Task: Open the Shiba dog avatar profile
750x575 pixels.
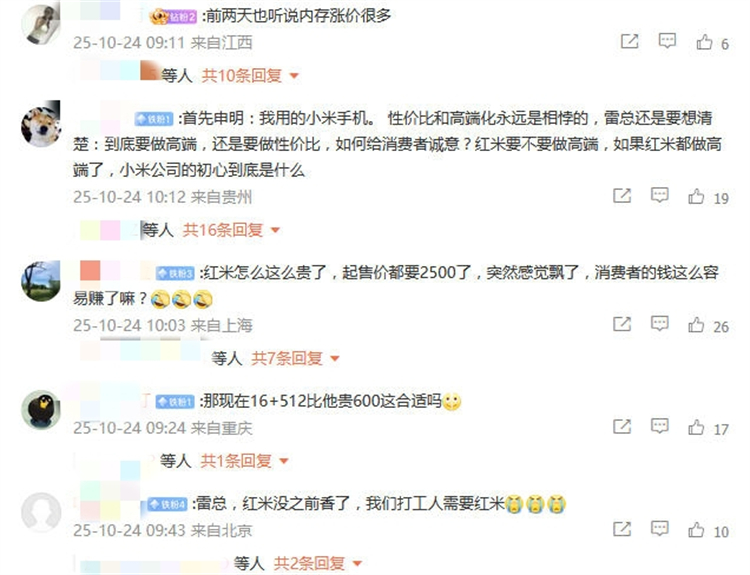Action: (x=41, y=124)
